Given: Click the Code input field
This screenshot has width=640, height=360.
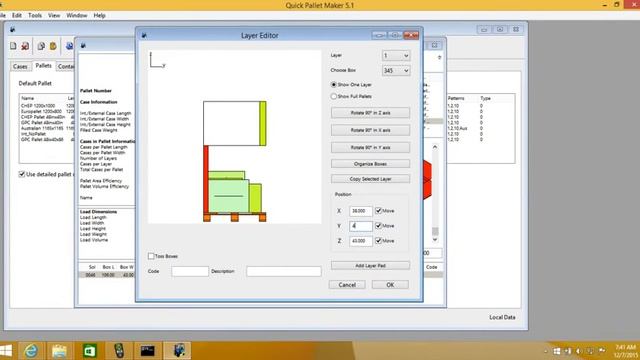Looking at the screenshot, I should (190, 271).
